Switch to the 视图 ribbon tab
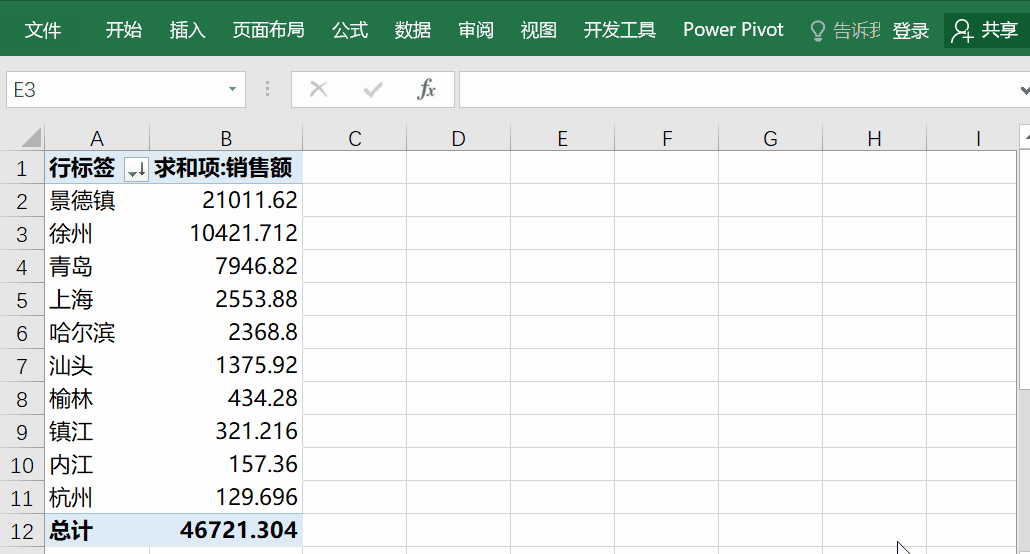This screenshot has height=554, width=1030. [539, 30]
